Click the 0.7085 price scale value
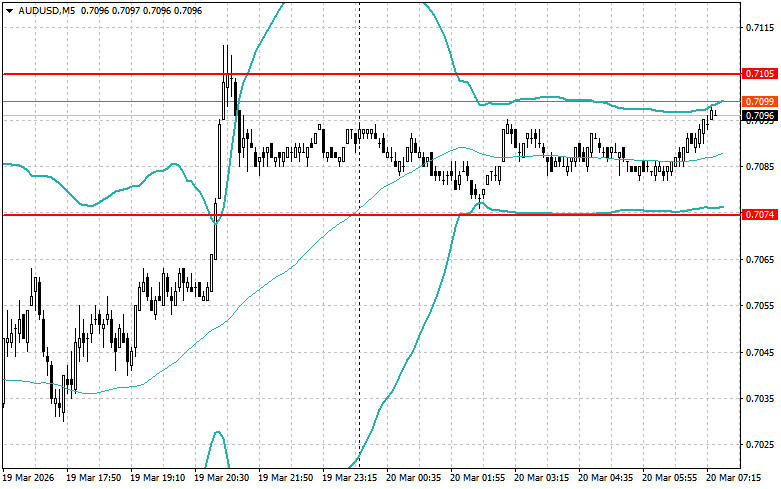Screen dimensions: 781x489 tap(760, 166)
